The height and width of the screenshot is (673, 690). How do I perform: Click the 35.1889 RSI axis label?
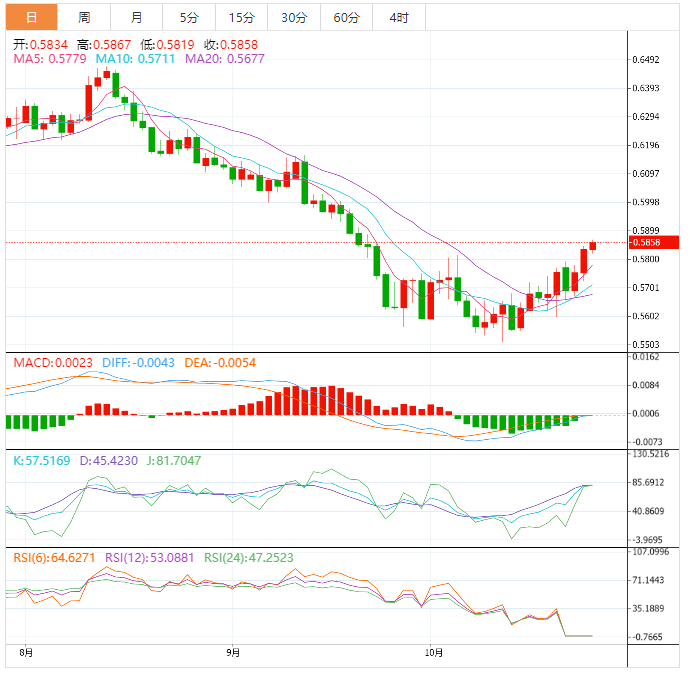click(648, 608)
